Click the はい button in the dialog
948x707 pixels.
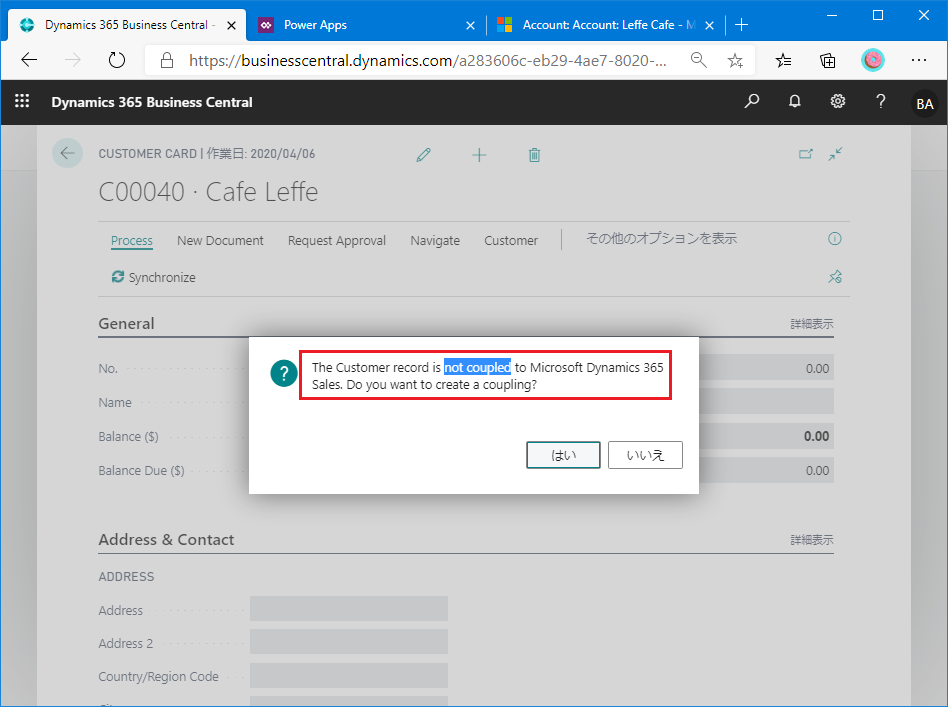563,455
